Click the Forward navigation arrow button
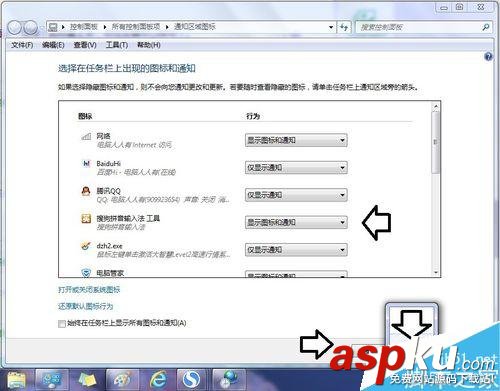 31,28
